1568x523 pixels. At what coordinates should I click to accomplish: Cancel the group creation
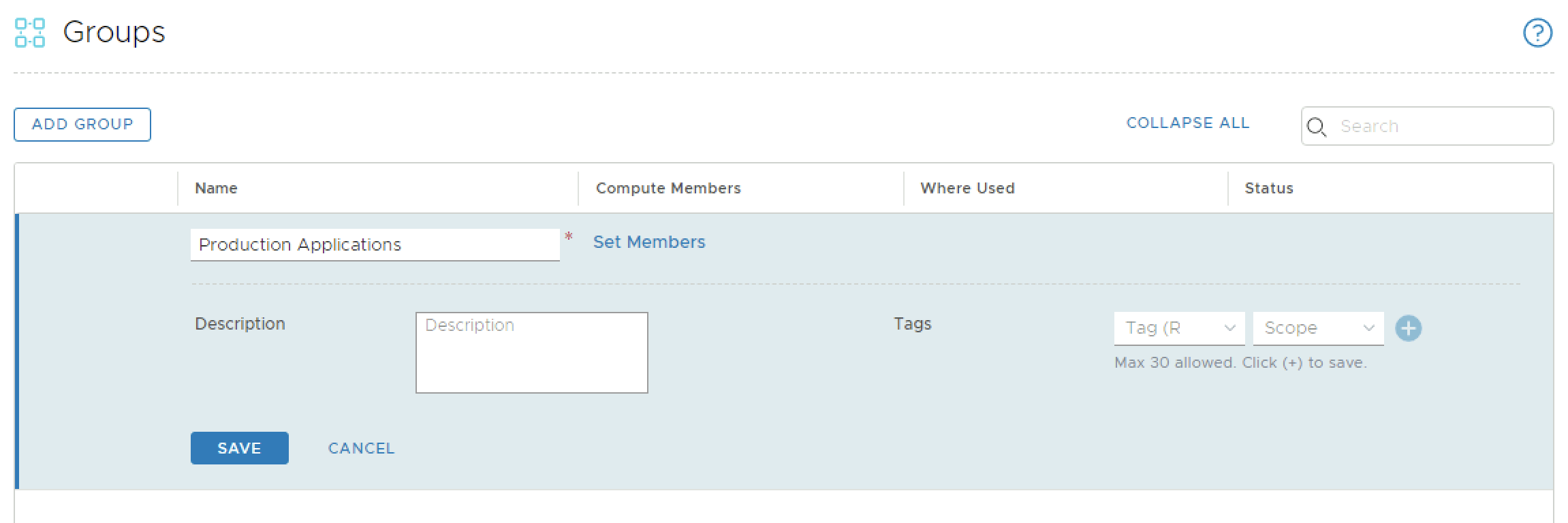coord(361,448)
